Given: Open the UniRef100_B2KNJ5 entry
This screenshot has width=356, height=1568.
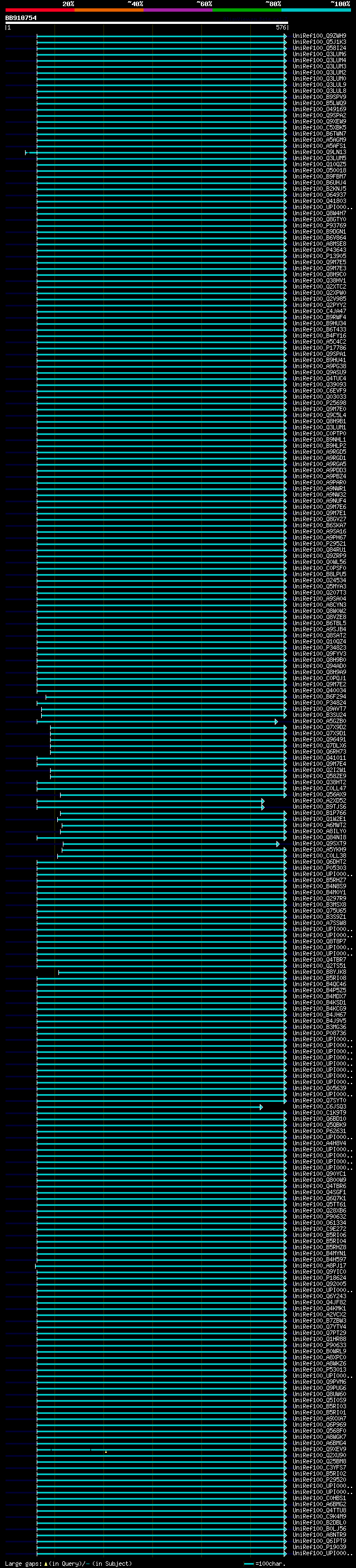Looking at the screenshot, I should coord(319,189).
